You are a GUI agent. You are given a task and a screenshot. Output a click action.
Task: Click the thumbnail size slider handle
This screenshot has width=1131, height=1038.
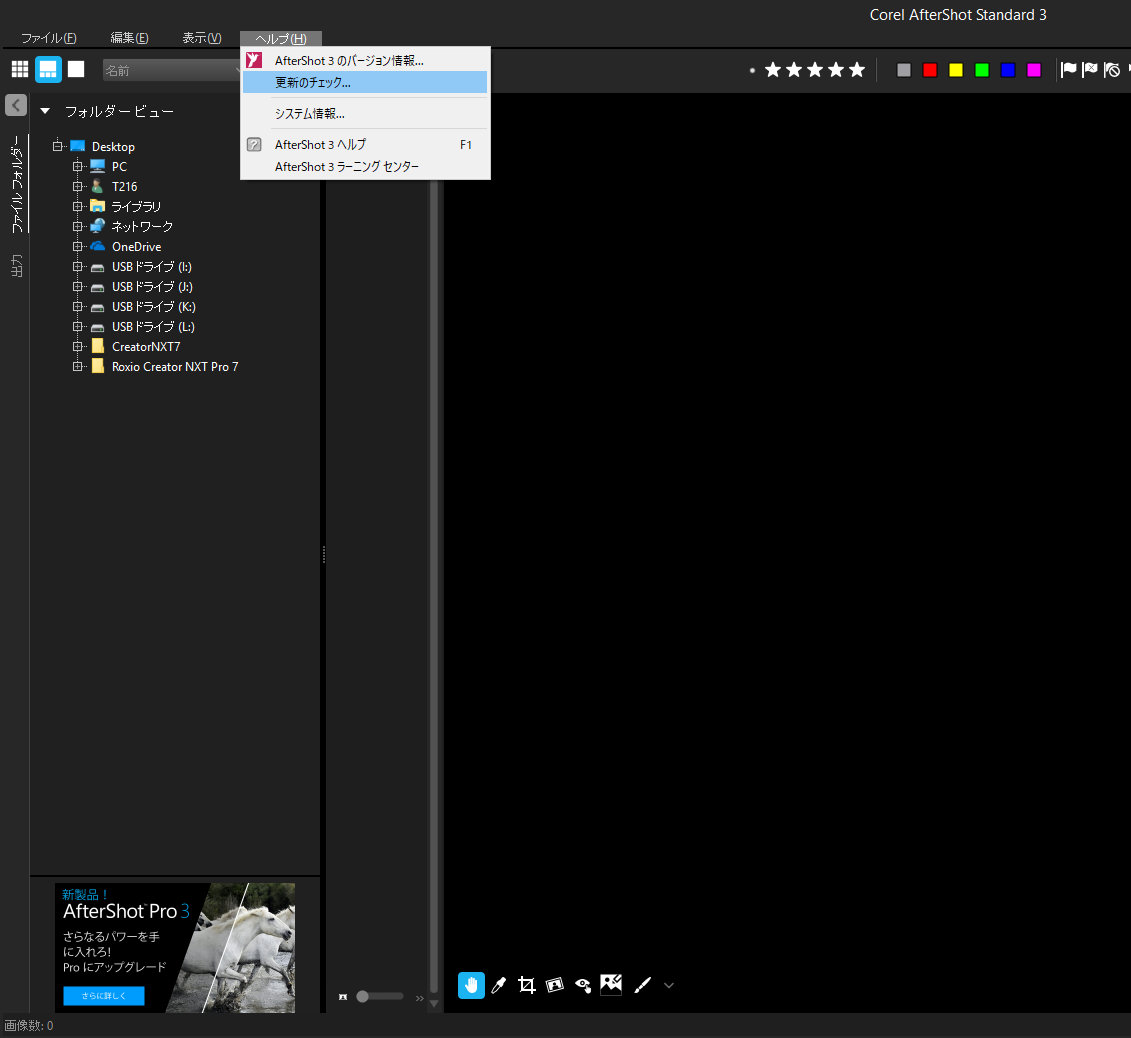tap(362, 996)
